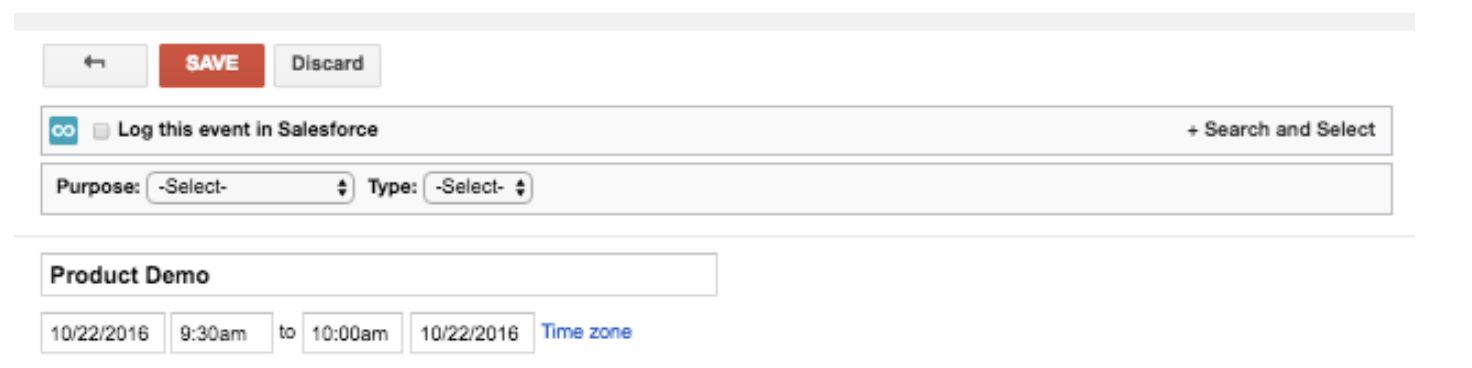Viewport: 1472px width, 368px height.
Task: Open '+ Search and Select'
Action: [x=1281, y=129]
